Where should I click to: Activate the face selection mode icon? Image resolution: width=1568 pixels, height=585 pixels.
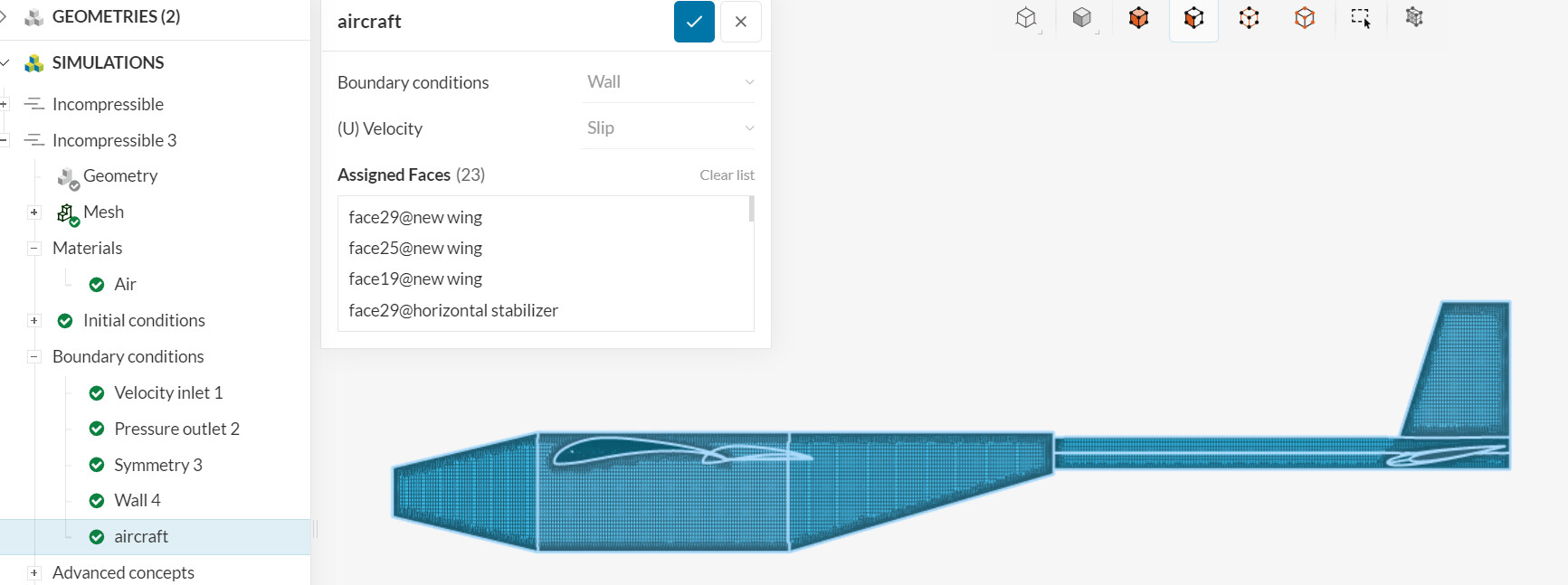(x=1193, y=18)
